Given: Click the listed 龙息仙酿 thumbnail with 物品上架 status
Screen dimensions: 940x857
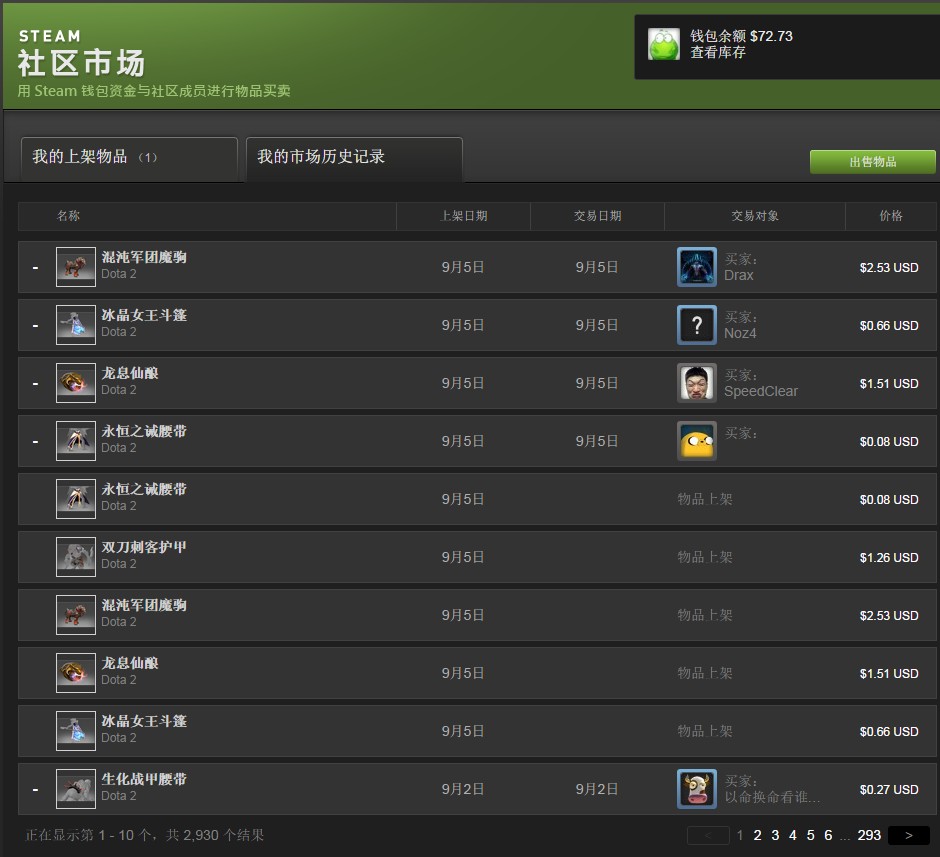Looking at the screenshot, I should pyautogui.click(x=76, y=673).
